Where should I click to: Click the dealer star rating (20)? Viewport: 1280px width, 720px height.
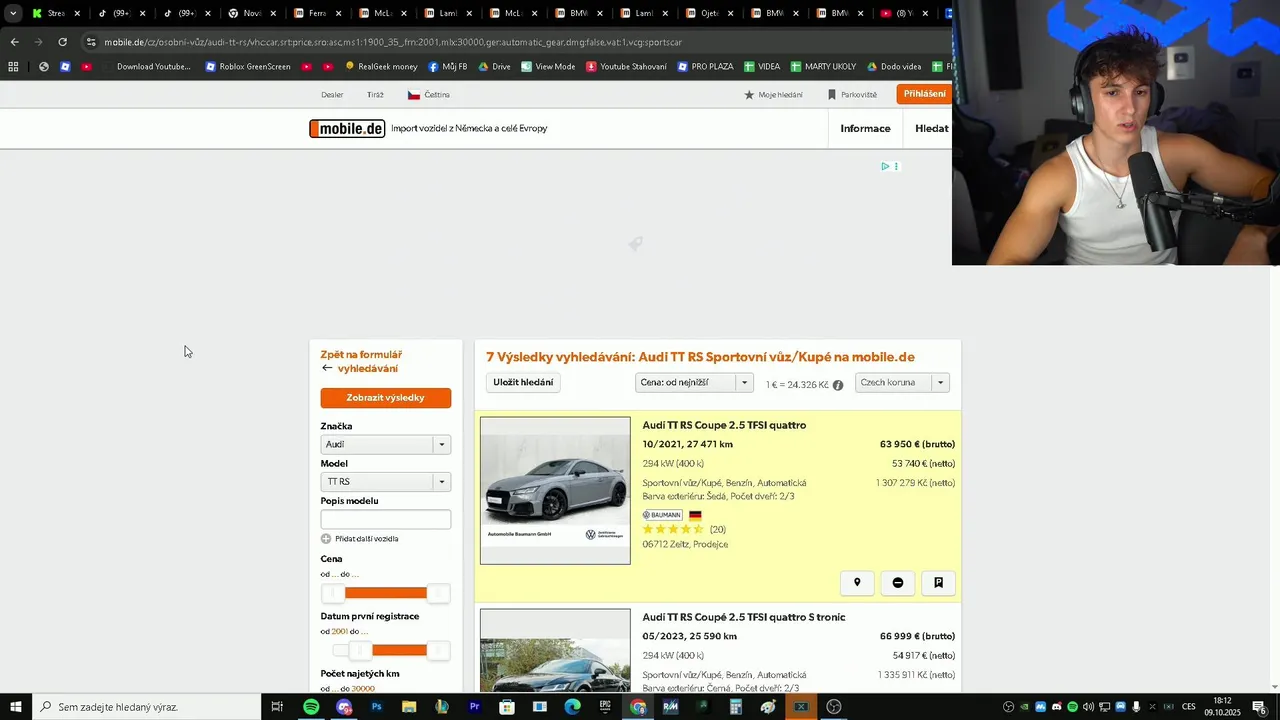(x=684, y=530)
